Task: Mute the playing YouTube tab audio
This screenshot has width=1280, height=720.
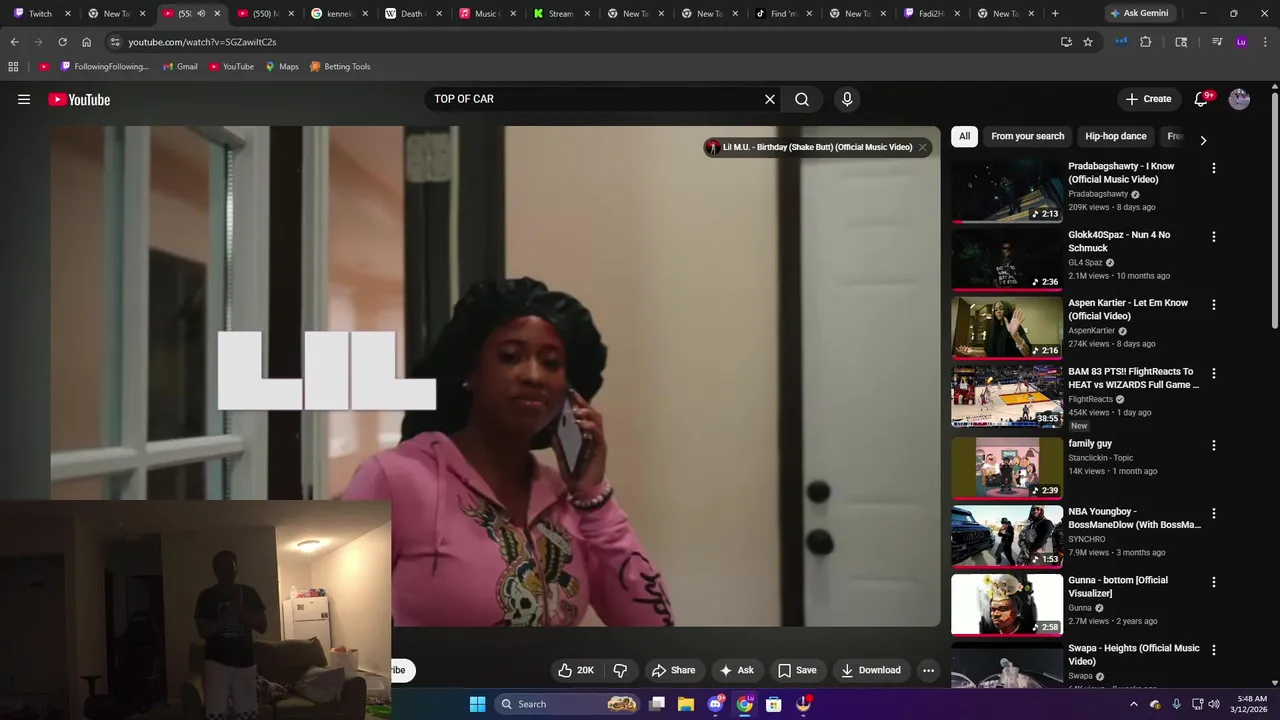Action: (x=201, y=14)
